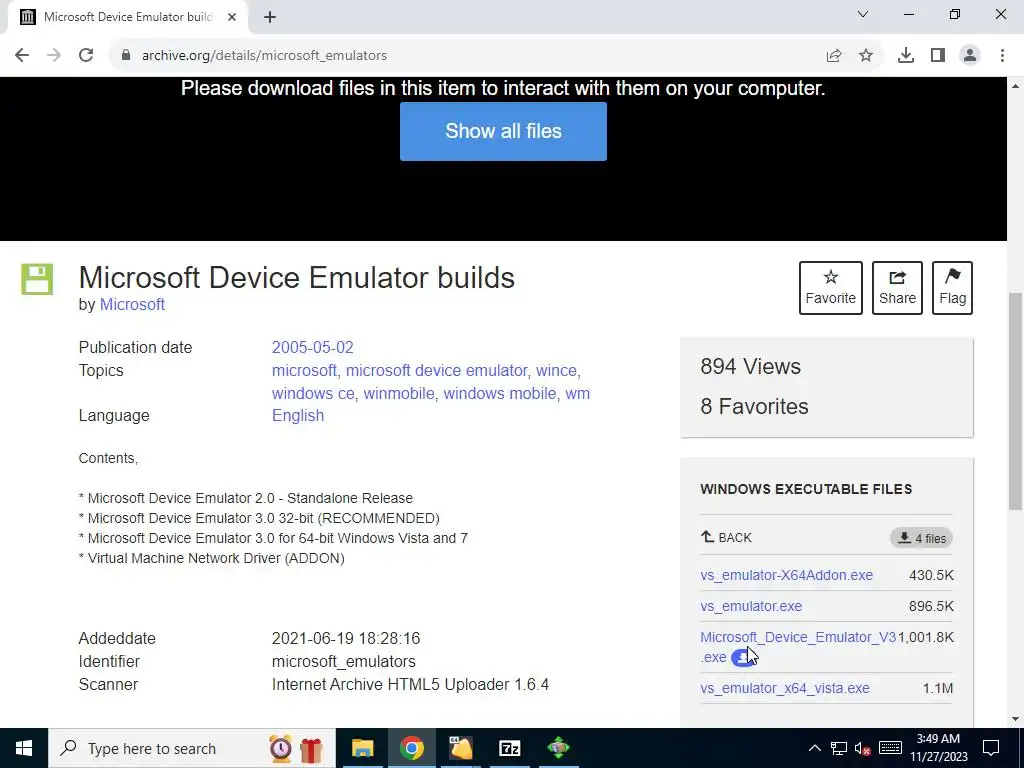Click scrollbar down arrow
This screenshot has width=1024, height=768.
point(1016,720)
